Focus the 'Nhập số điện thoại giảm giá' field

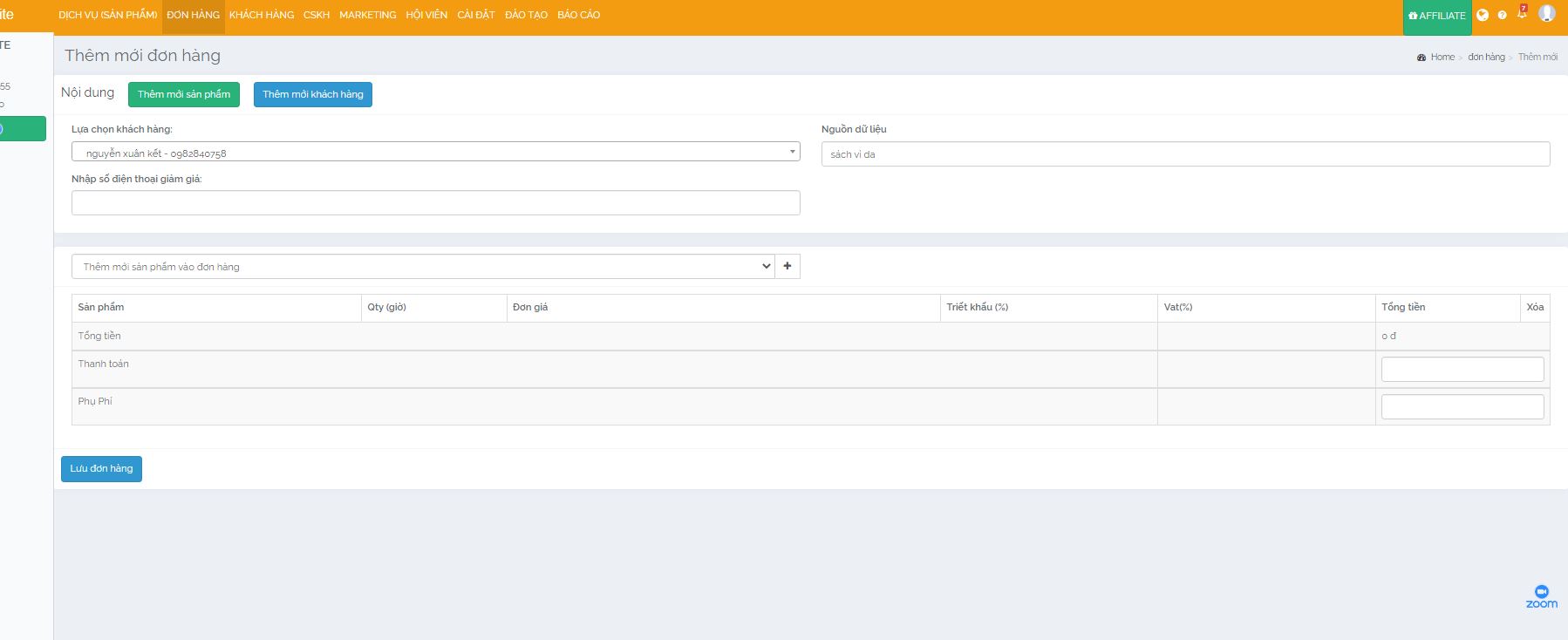(x=435, y=203)
